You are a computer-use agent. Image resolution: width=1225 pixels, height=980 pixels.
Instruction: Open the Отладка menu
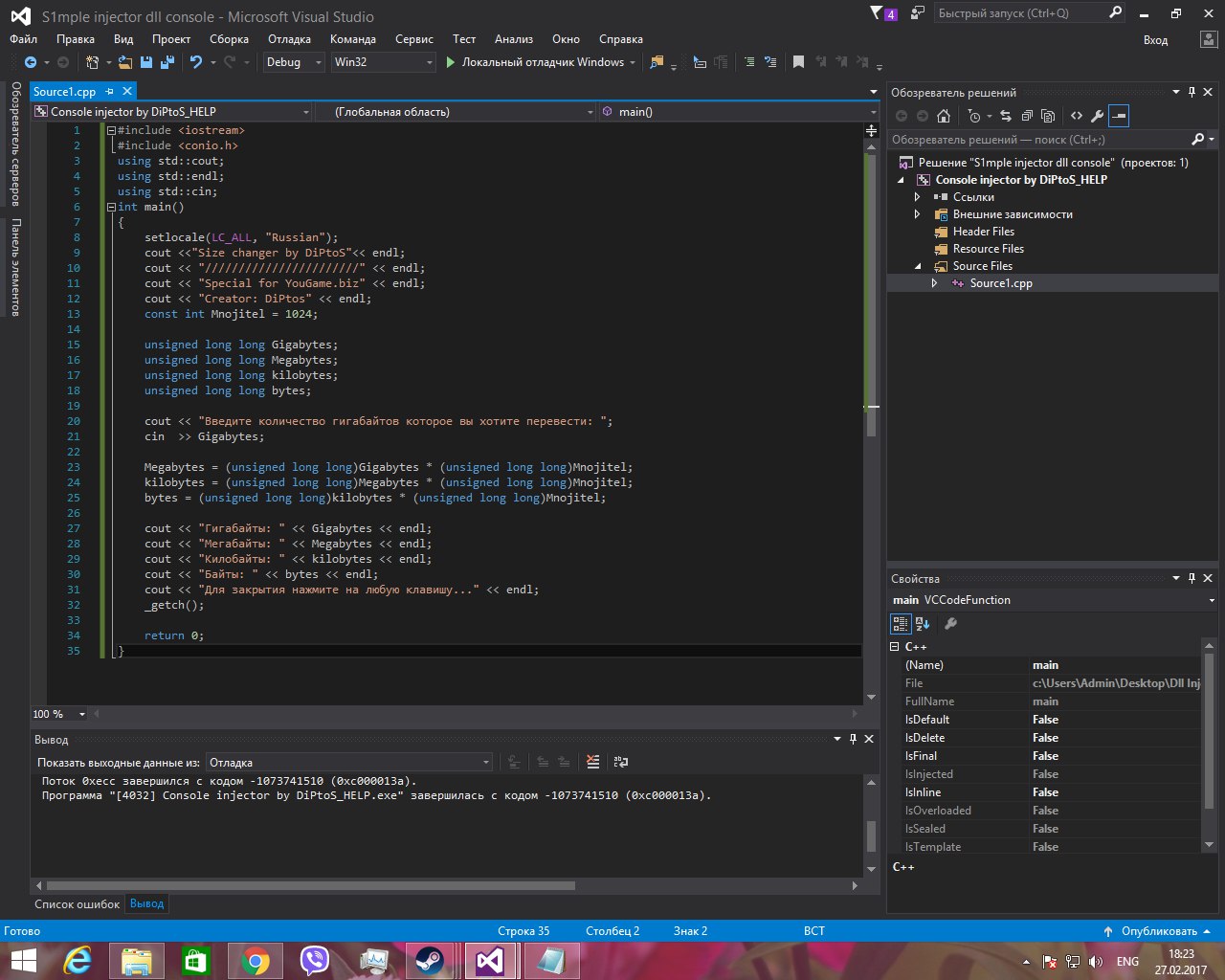click(x=289, y=39)
